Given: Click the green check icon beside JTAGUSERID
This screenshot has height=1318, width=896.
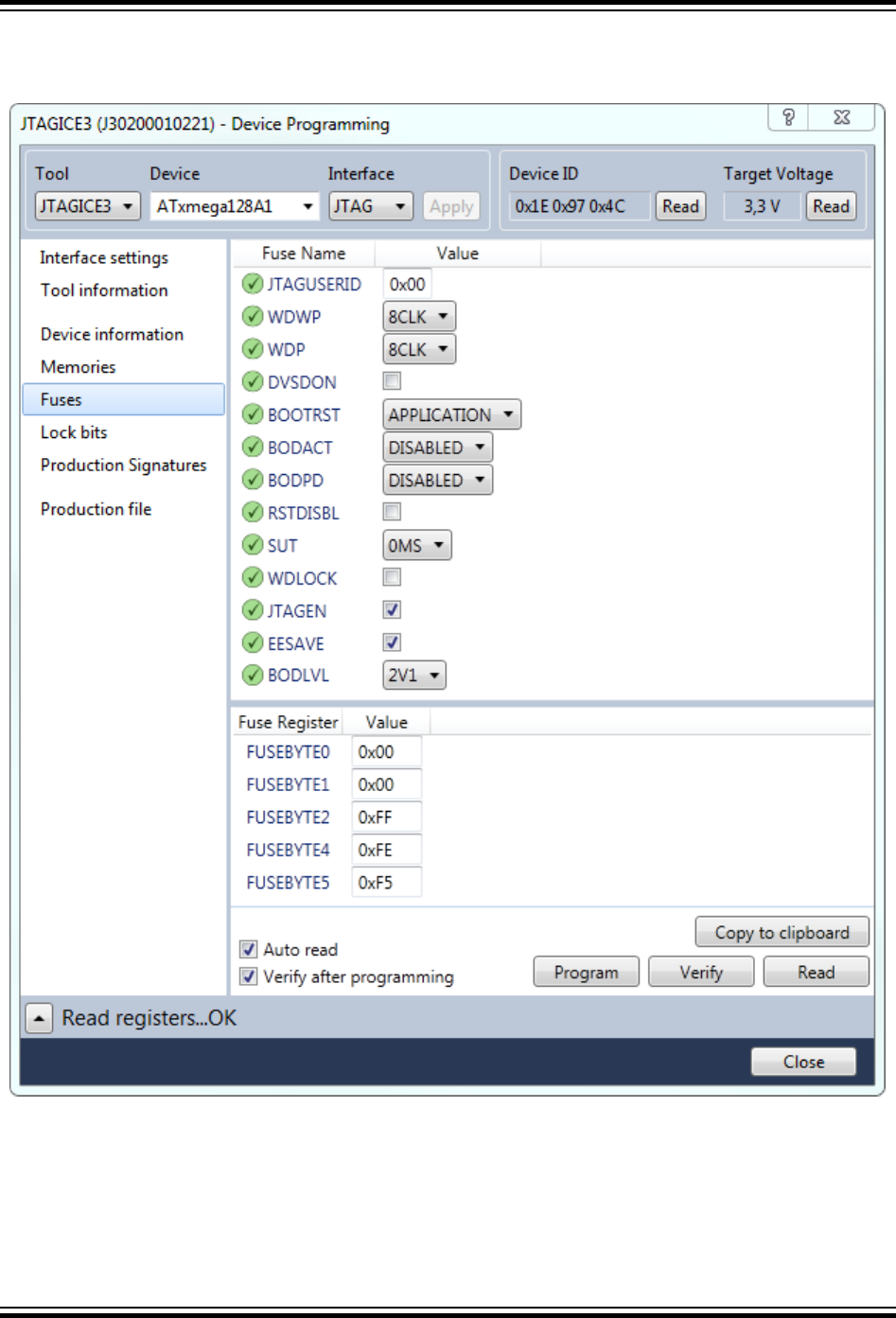Looking at the screenshot, I should 253,284.
